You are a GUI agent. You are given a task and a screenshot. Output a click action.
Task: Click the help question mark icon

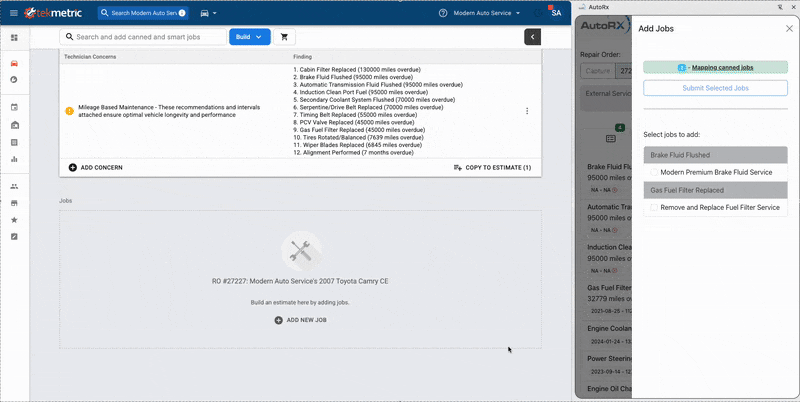(x=443, y=13)
